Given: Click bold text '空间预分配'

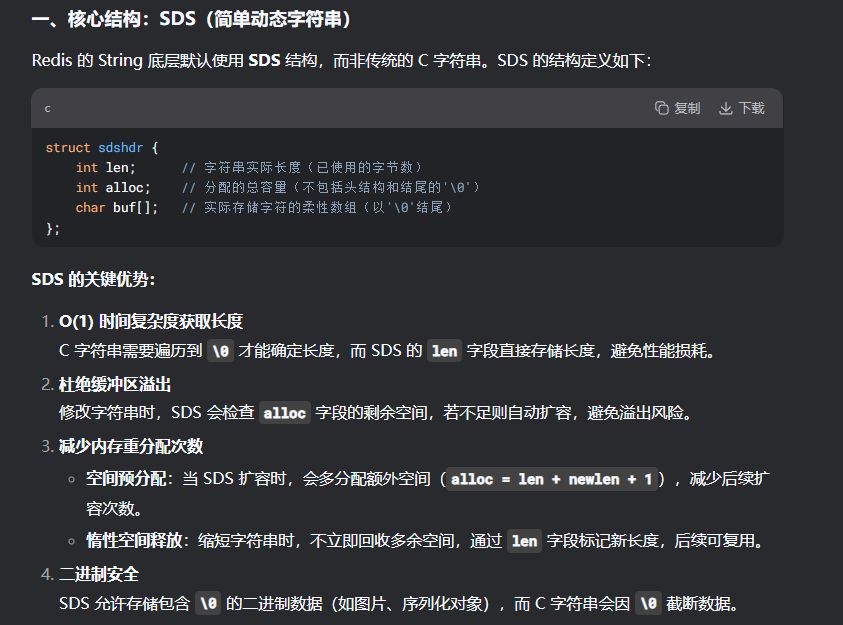Looking at the screenshot, I should click(126, 479).
